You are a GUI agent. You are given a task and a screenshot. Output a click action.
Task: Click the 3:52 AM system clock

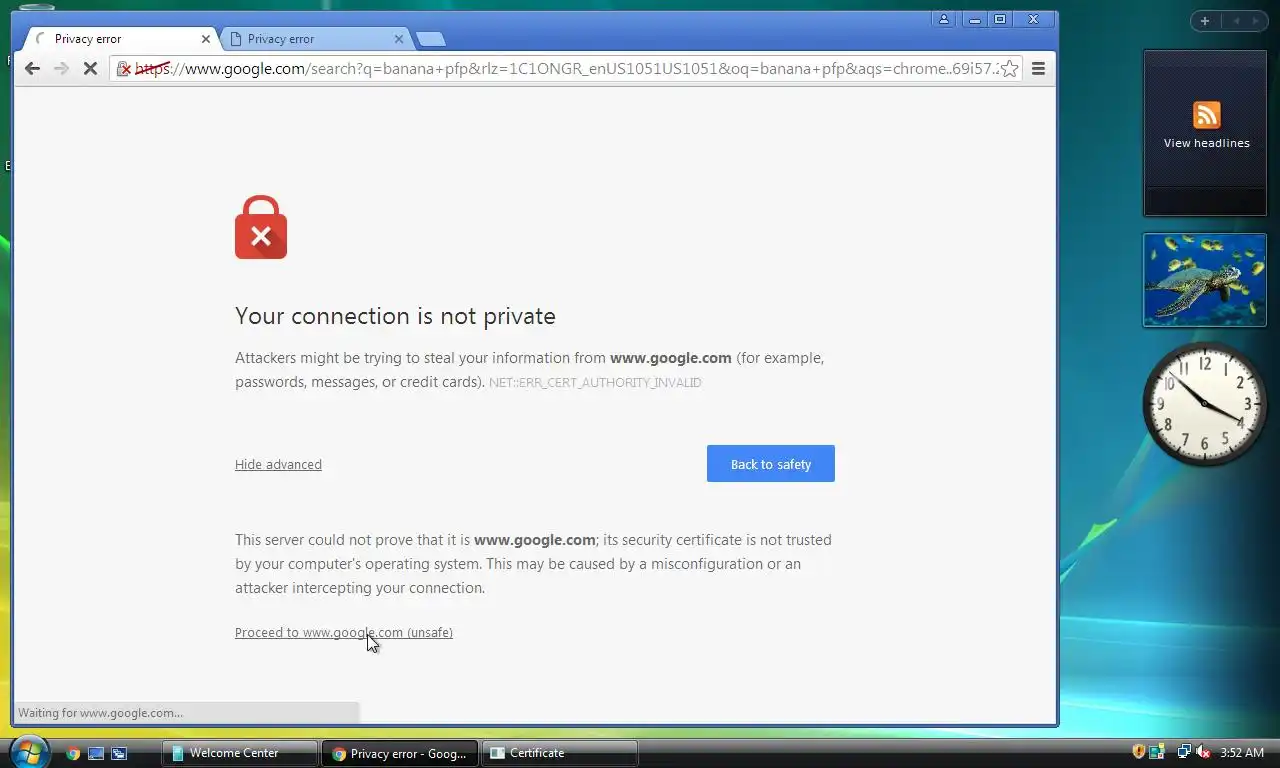(x=1242, y=753)
